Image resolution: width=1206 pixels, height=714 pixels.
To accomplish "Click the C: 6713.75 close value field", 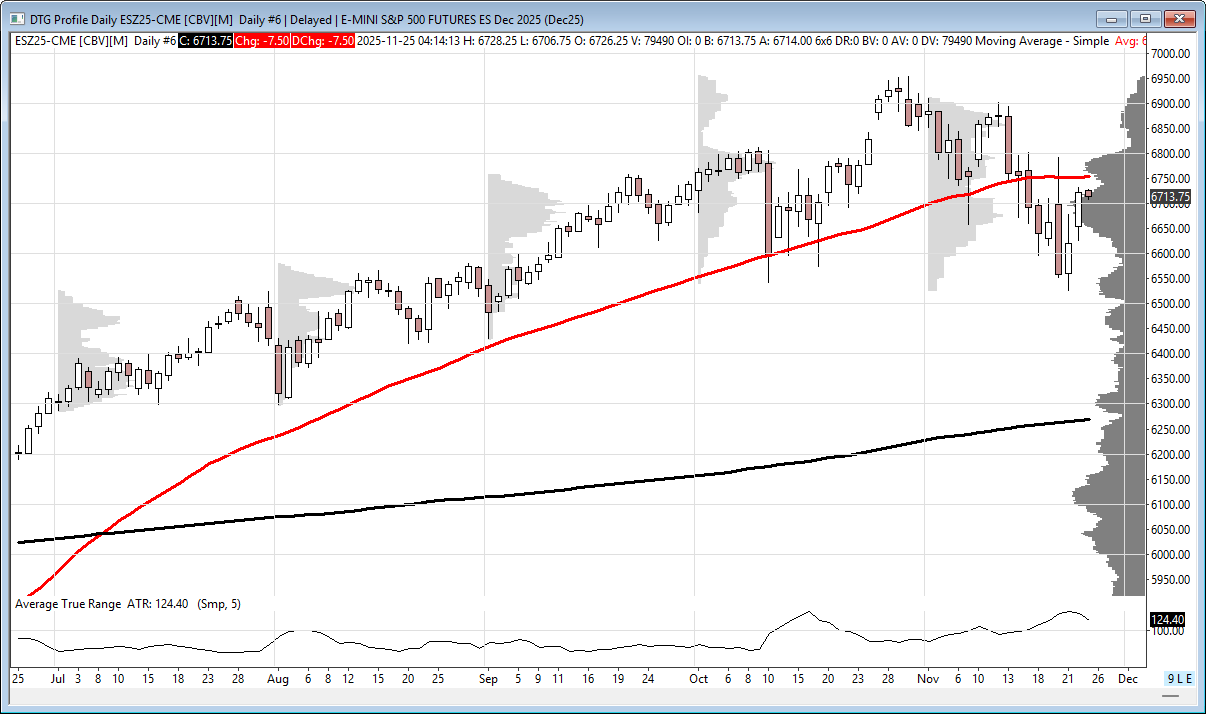I will point(206,41).
